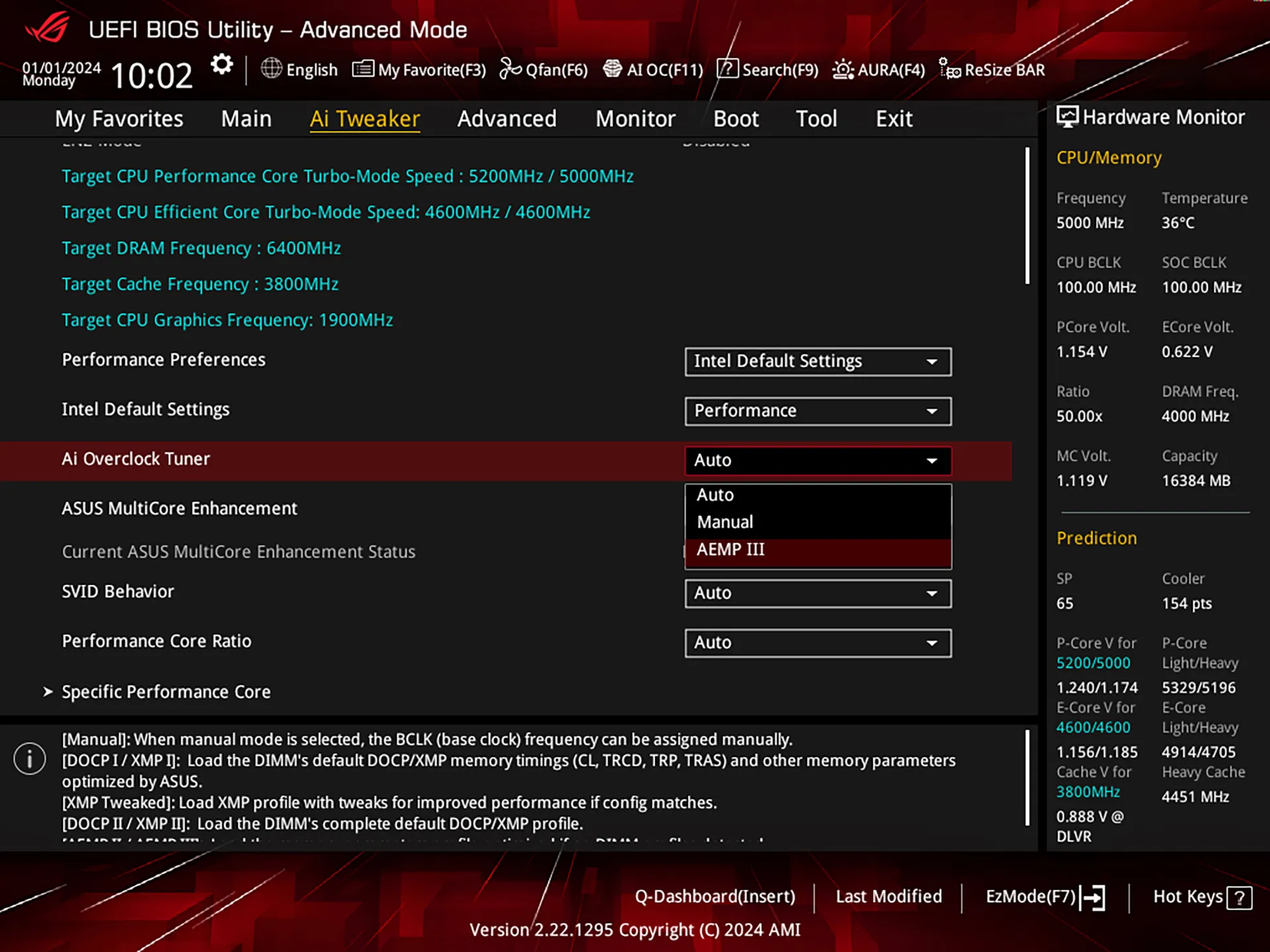Click the Last Modified button

pos(888,896)
